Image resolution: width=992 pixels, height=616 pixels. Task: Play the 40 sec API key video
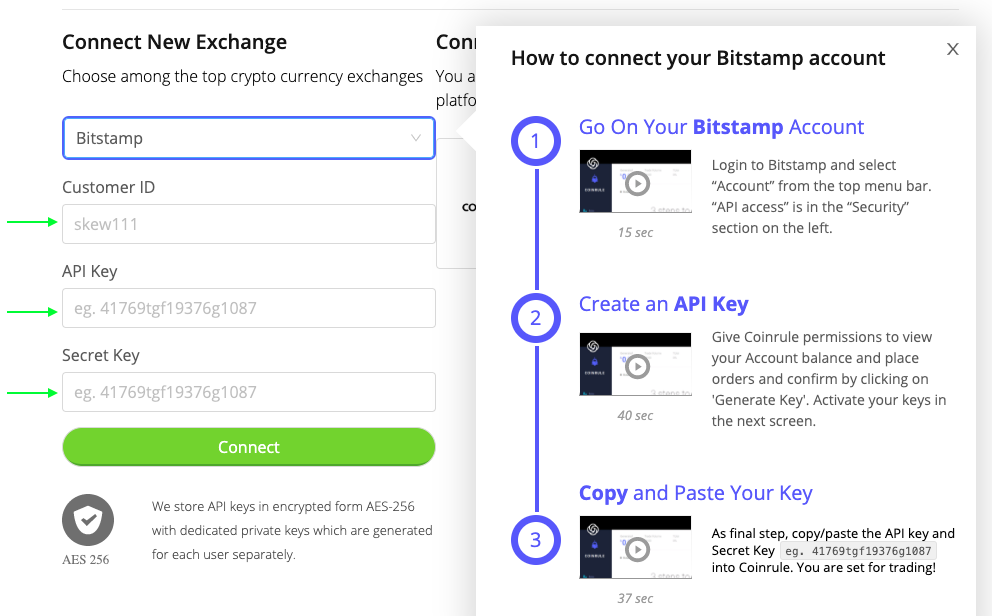637,366
